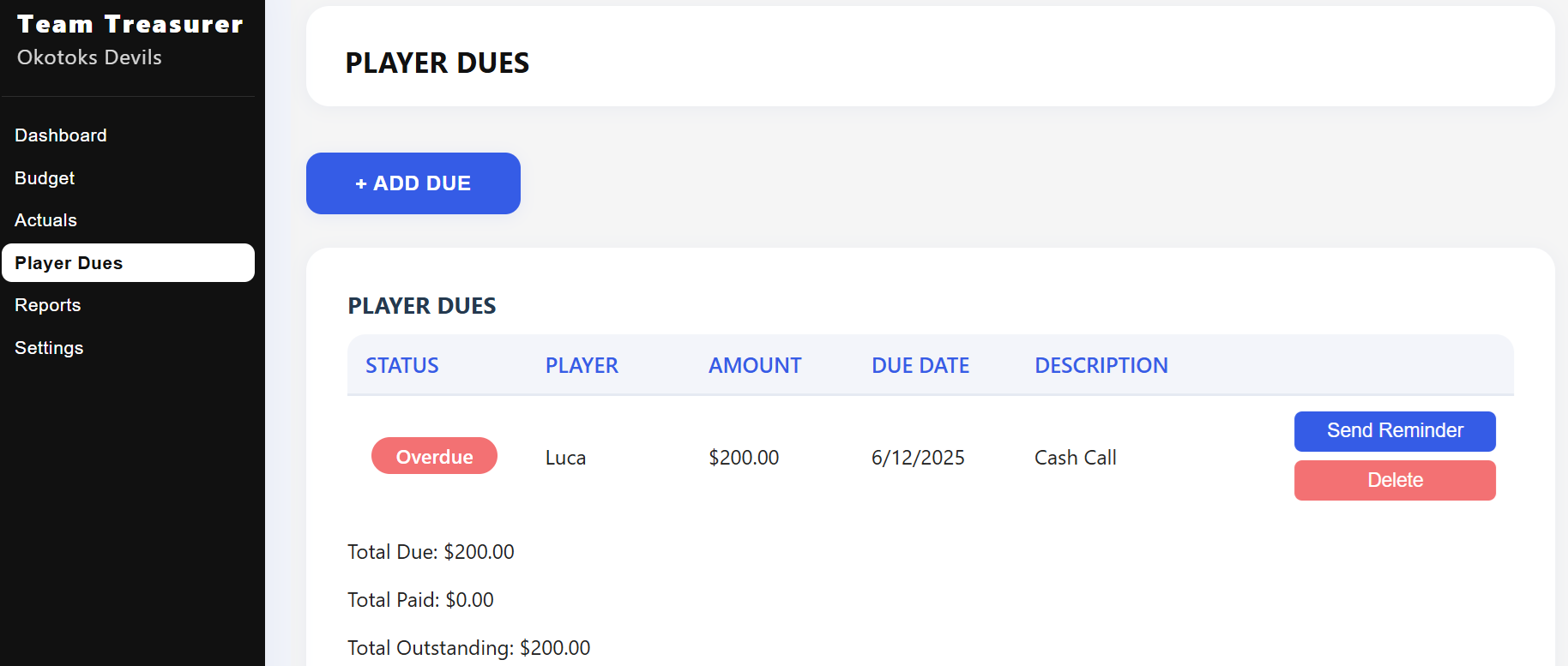
Task: Click the DUE DATE column header
Action: coord(920,365)
